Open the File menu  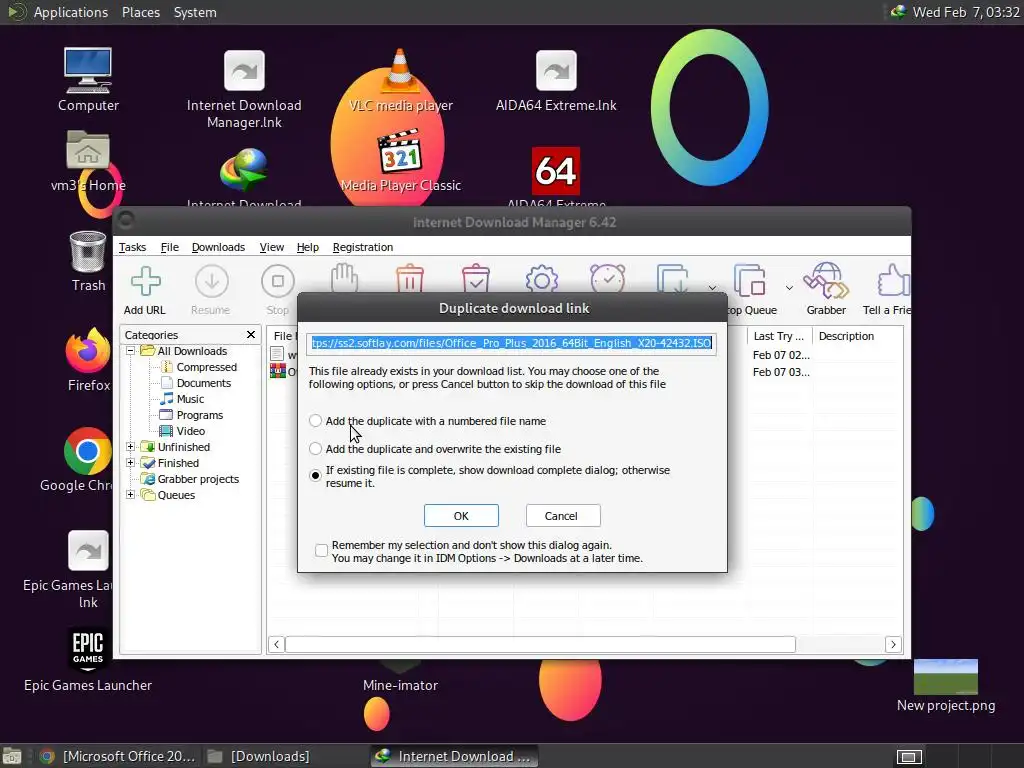coord(170,247)
